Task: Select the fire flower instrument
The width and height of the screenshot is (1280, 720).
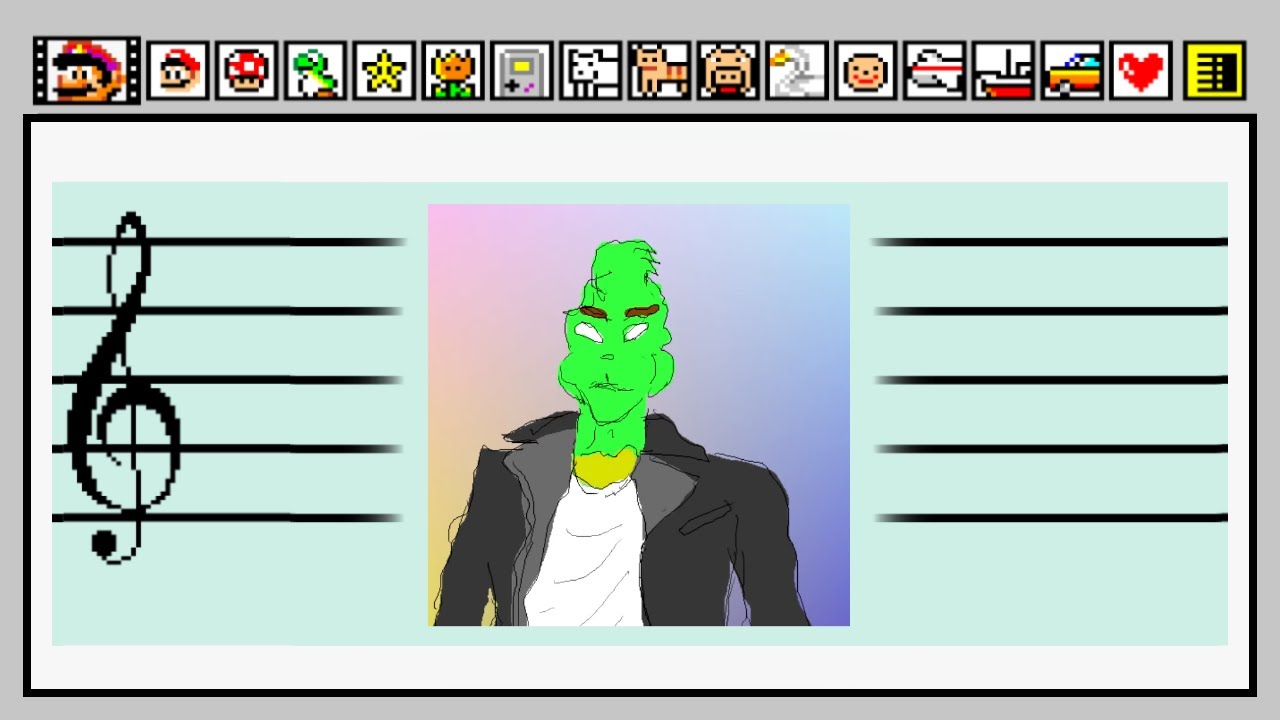Action: click(453, 71)
